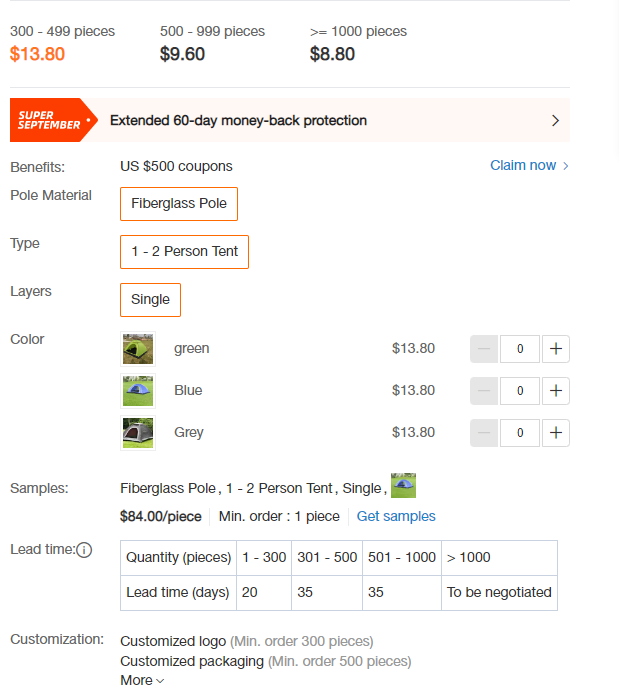The width and height of the screenshot is (619, 700).
Task: Click the green tent color thumbnail
Action: click(138, 349)
